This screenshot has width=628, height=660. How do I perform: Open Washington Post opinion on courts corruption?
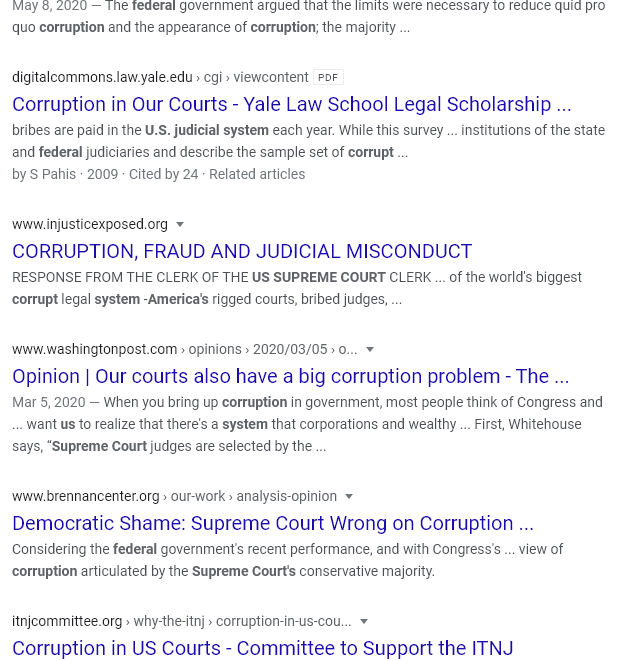click(x=290, y=376)
